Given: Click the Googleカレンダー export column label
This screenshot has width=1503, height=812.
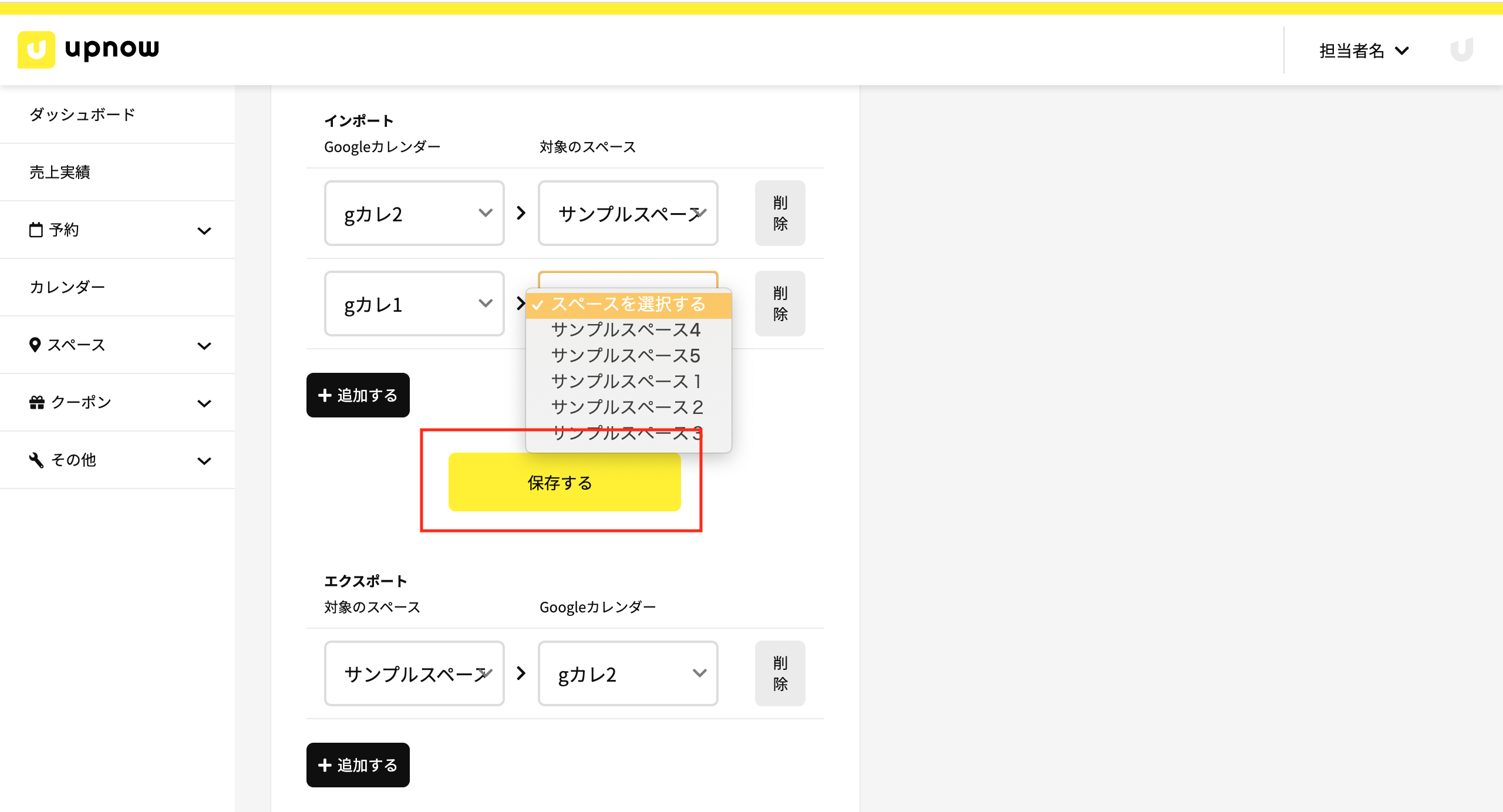Looking at the screenshot, I should [598, 607].
